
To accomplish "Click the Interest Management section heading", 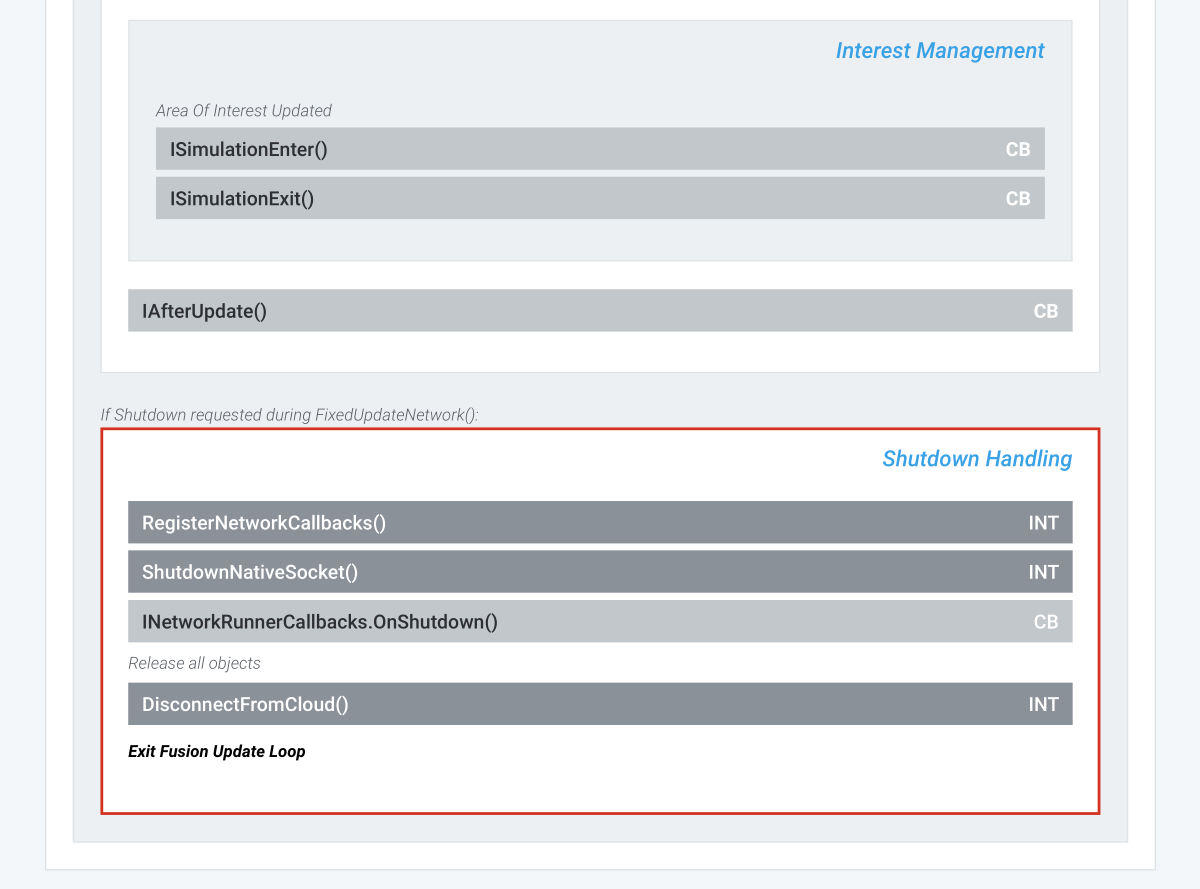I will pyautogui.click(x=939, y=51).
